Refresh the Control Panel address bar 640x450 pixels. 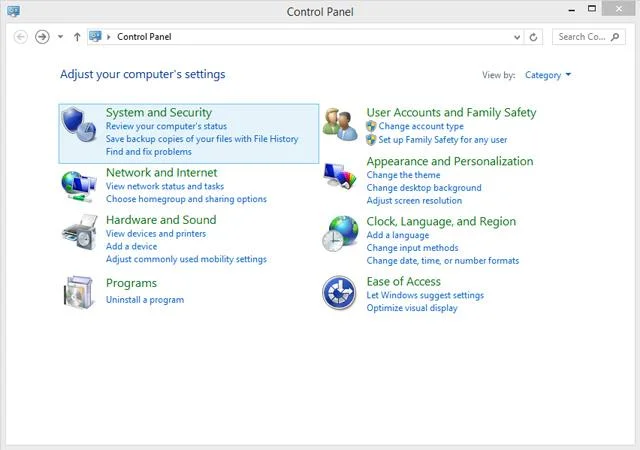533,37
